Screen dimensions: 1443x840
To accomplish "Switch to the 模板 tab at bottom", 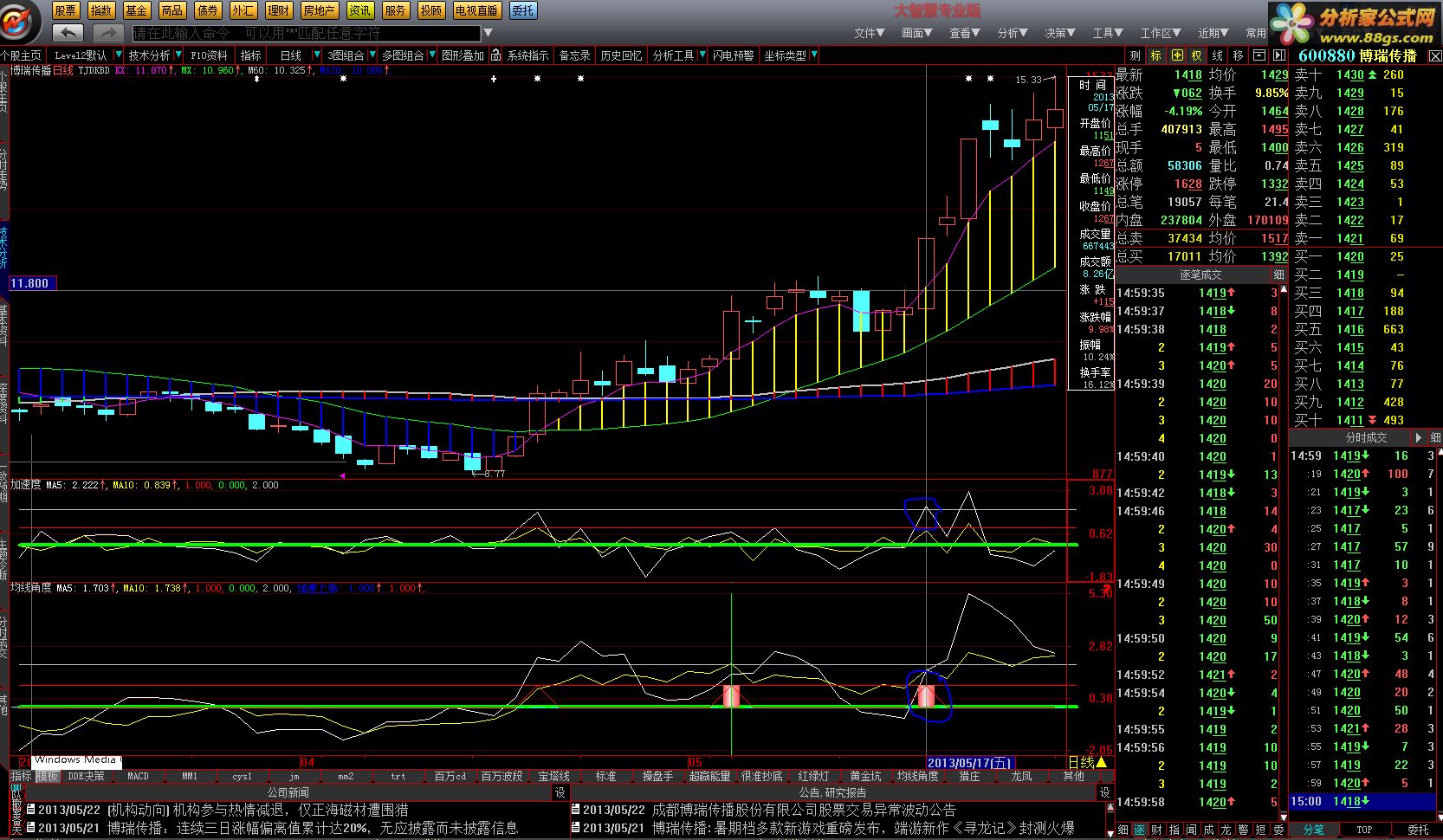I will click(47, 776).
